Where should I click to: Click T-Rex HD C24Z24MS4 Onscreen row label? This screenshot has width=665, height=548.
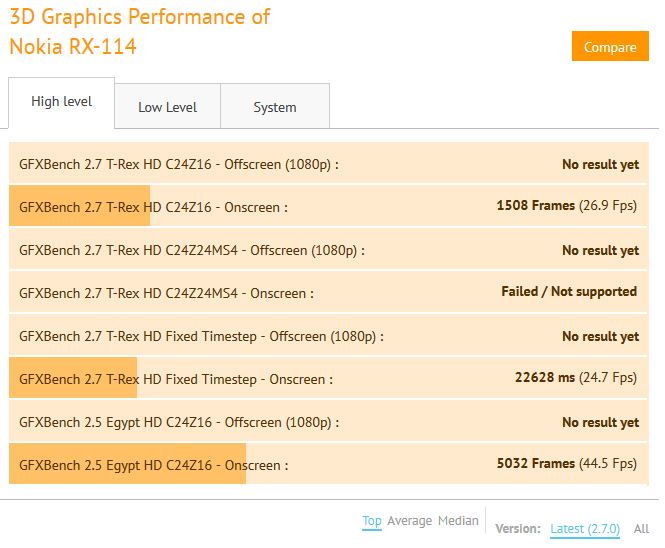tap(167, 294)
